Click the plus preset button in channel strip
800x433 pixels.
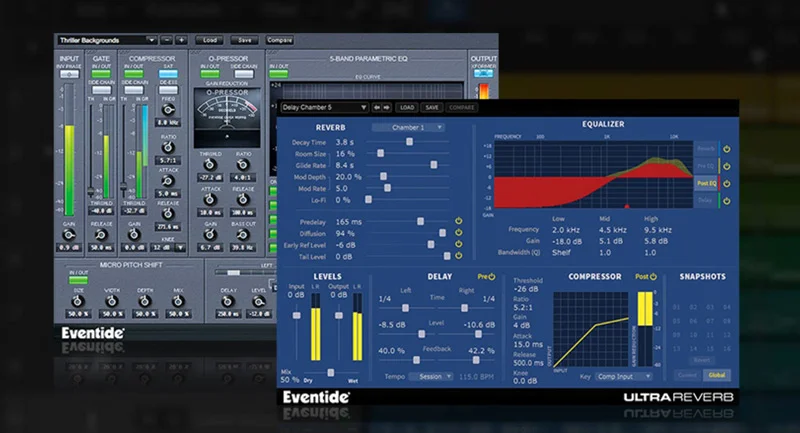[x=181, y=40]
